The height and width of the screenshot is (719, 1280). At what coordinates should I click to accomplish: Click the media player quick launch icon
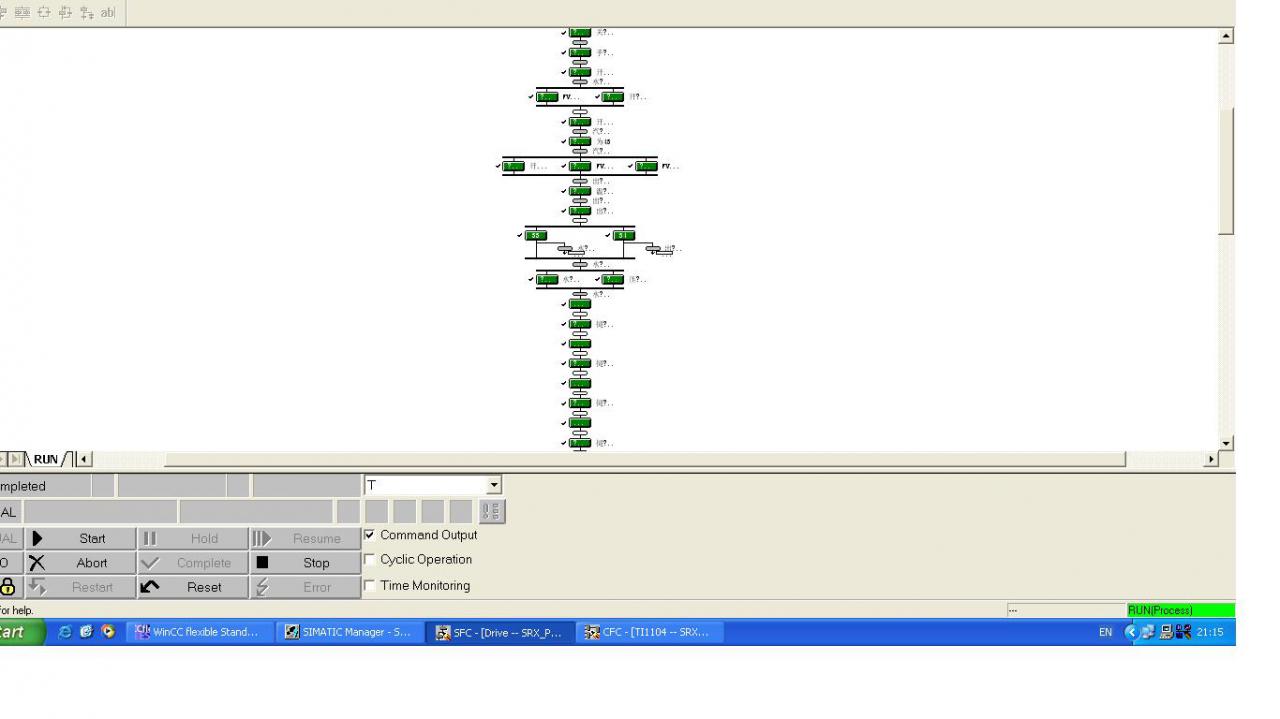click(x=108, y=632)
